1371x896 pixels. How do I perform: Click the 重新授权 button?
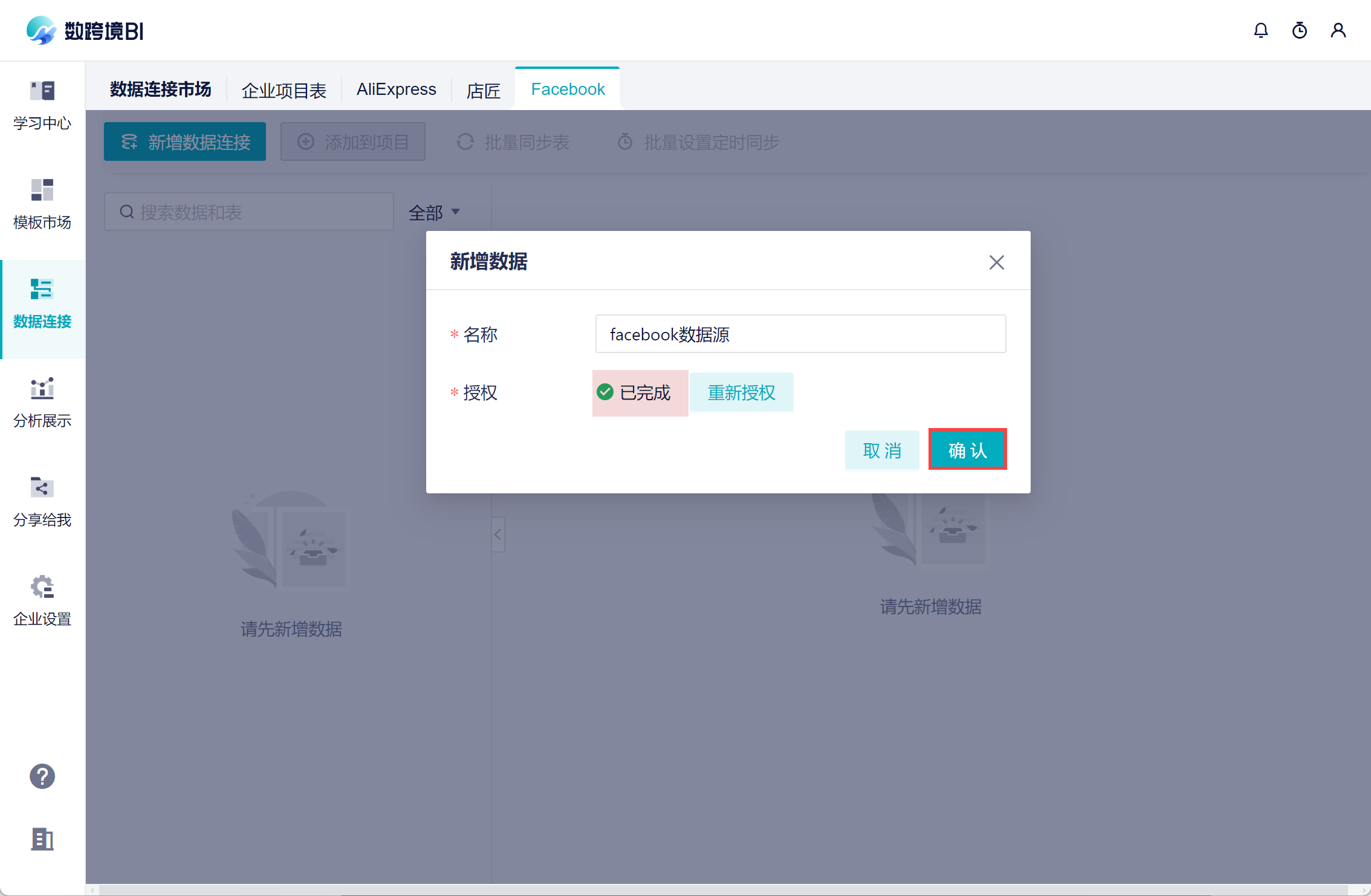(x=741, y=393)
